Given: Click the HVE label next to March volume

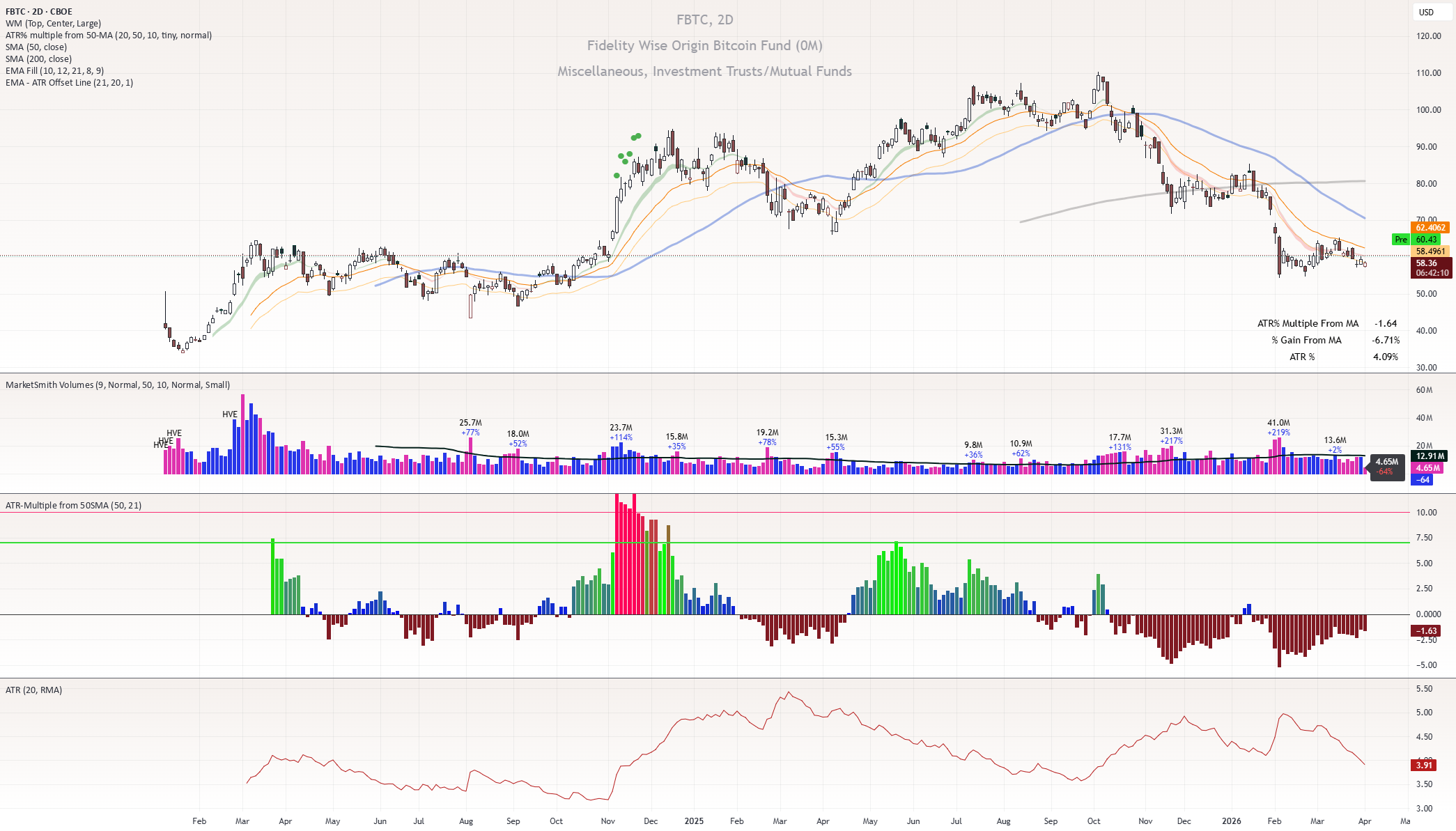Looking at the screenshot, I should click(229, 414).
